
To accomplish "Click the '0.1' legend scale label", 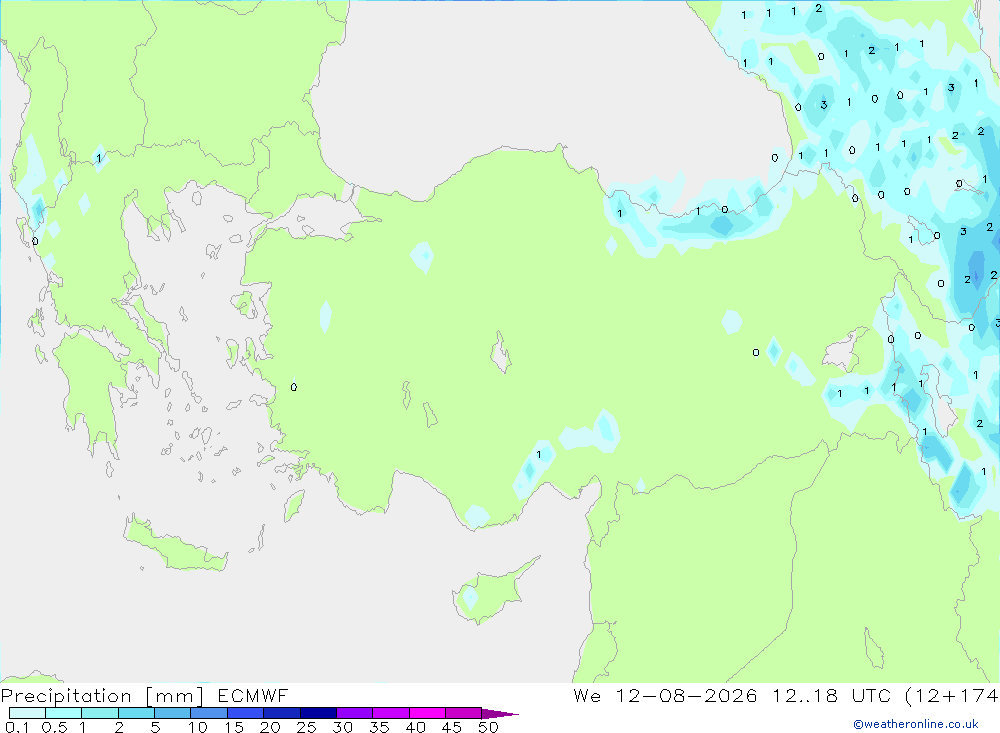I will [x=17, y=727].
